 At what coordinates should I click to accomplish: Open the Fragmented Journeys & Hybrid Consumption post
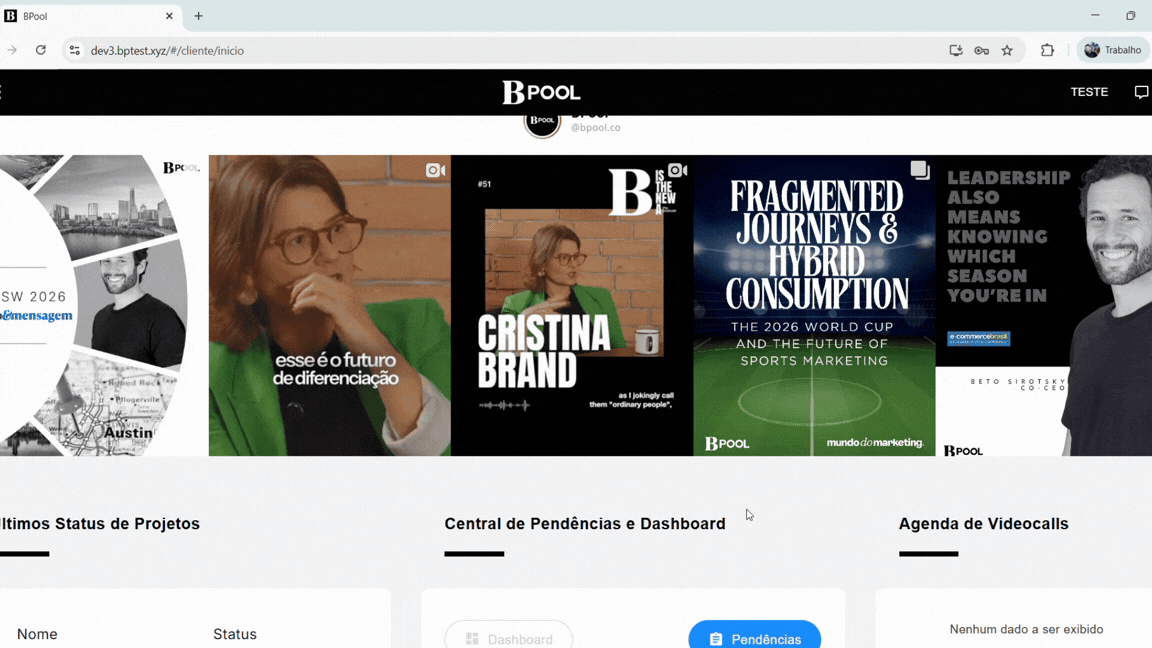[x=814, y=305]
